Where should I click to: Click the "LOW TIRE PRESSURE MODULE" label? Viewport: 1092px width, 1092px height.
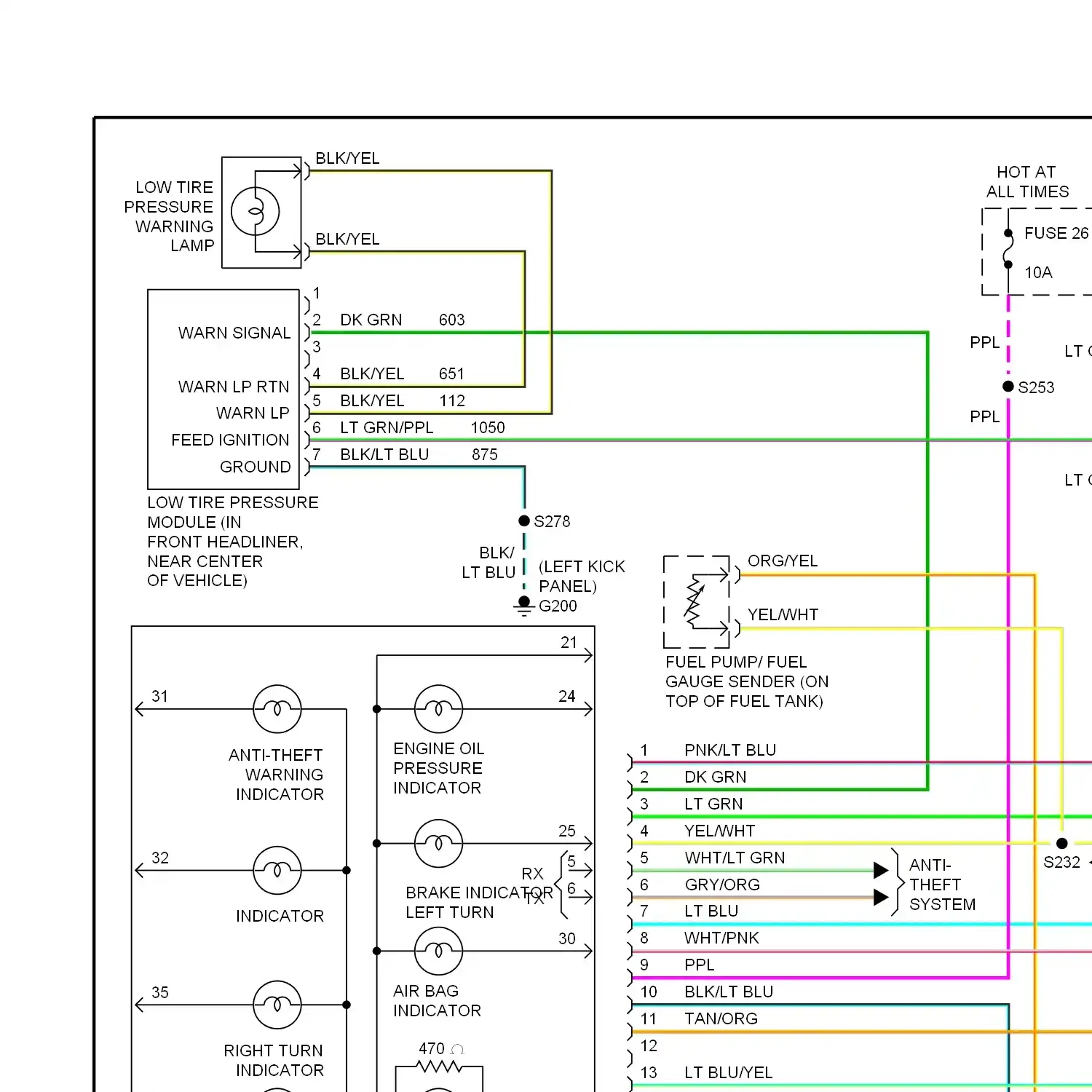point(232,542)
